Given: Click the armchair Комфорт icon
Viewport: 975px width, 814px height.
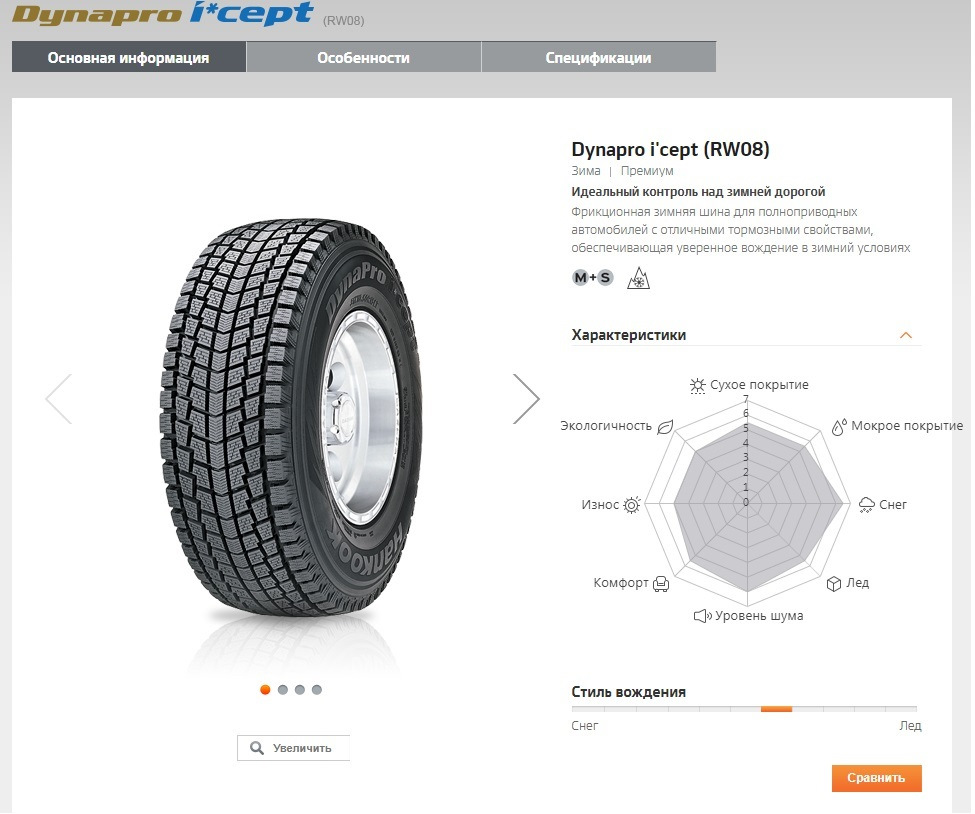Looking at the screenshot, I should click(661, 583).
